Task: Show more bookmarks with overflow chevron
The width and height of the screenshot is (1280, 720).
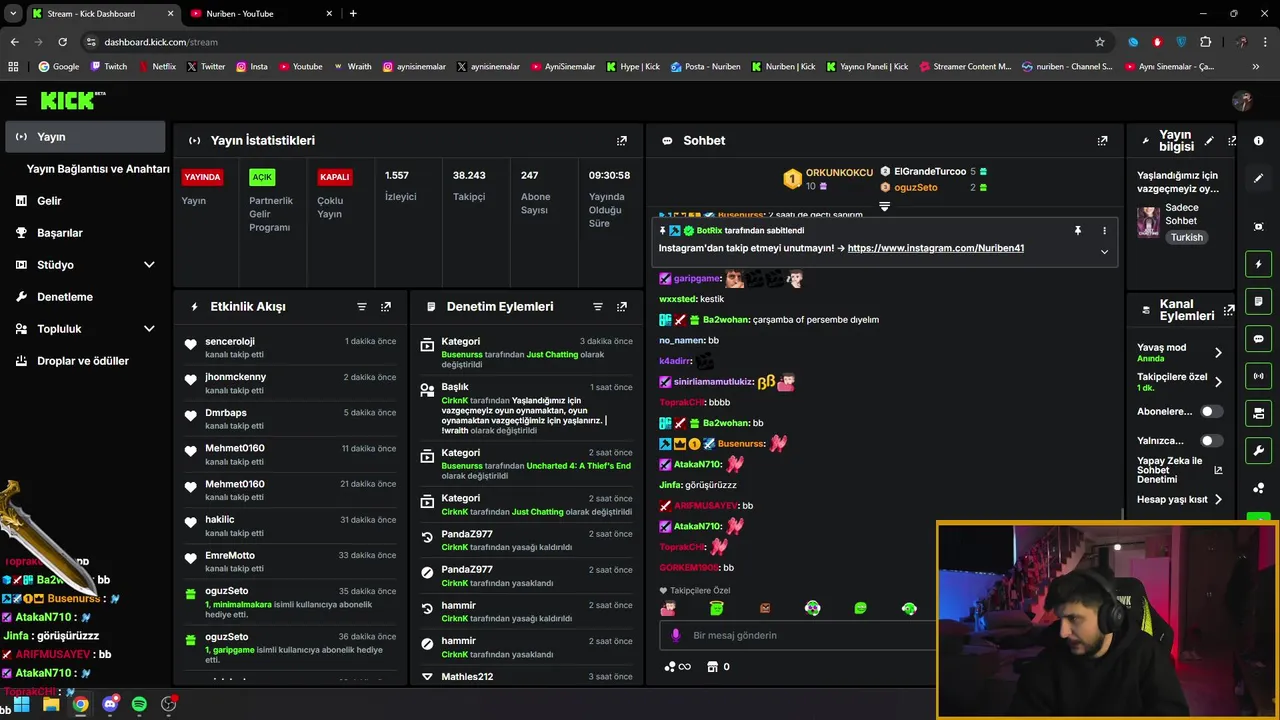Action: pyautogui.click(x=1256, y=67)
